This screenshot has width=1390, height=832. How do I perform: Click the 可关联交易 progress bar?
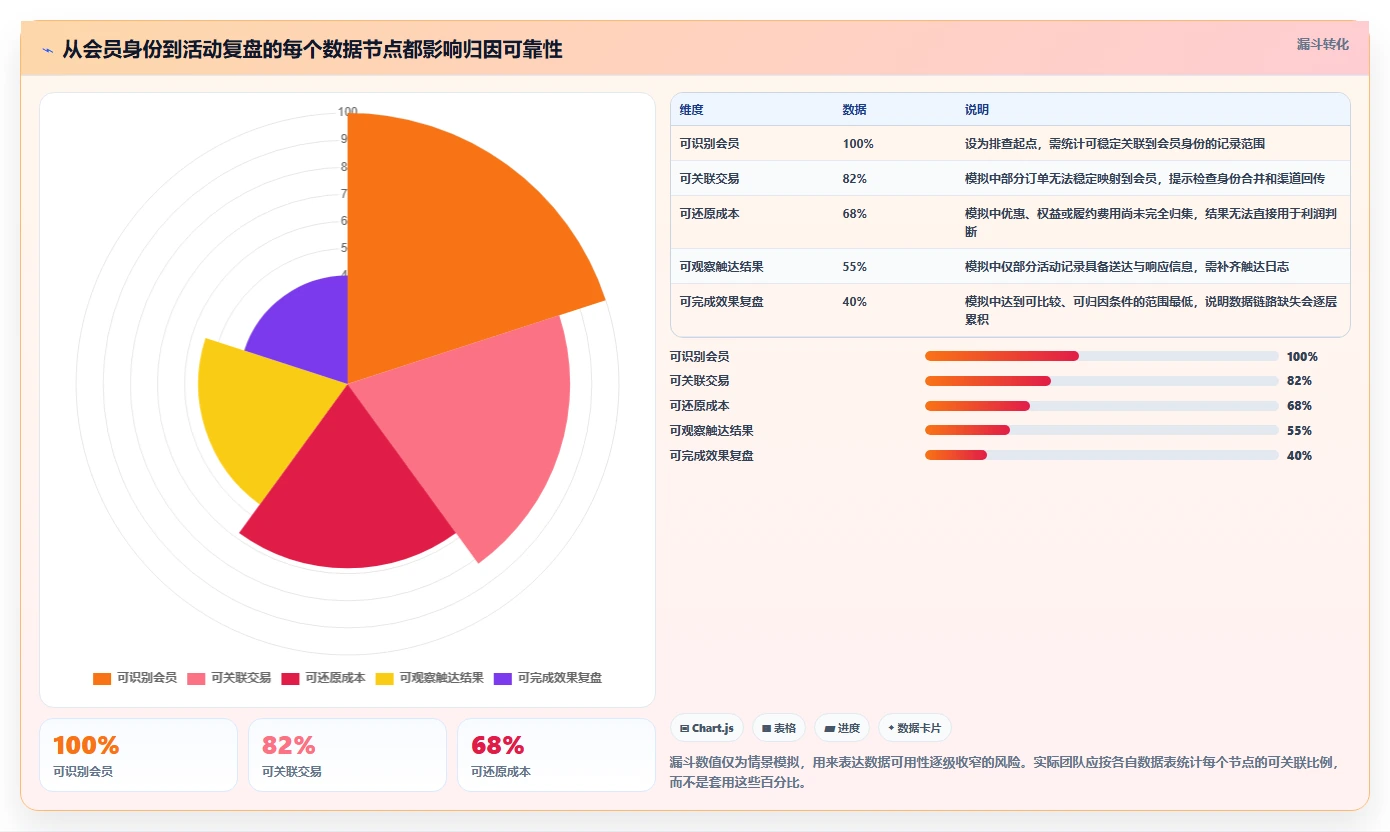pyautogui.click(x=1102, y=381)
